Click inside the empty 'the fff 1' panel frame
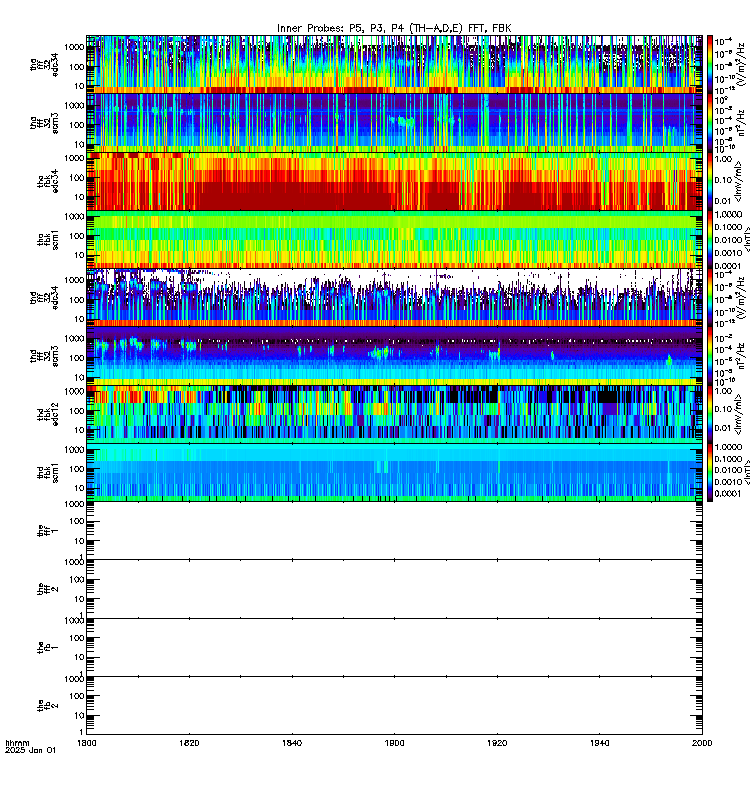Screen dimensions: 750x800 (x=394, y=531)
